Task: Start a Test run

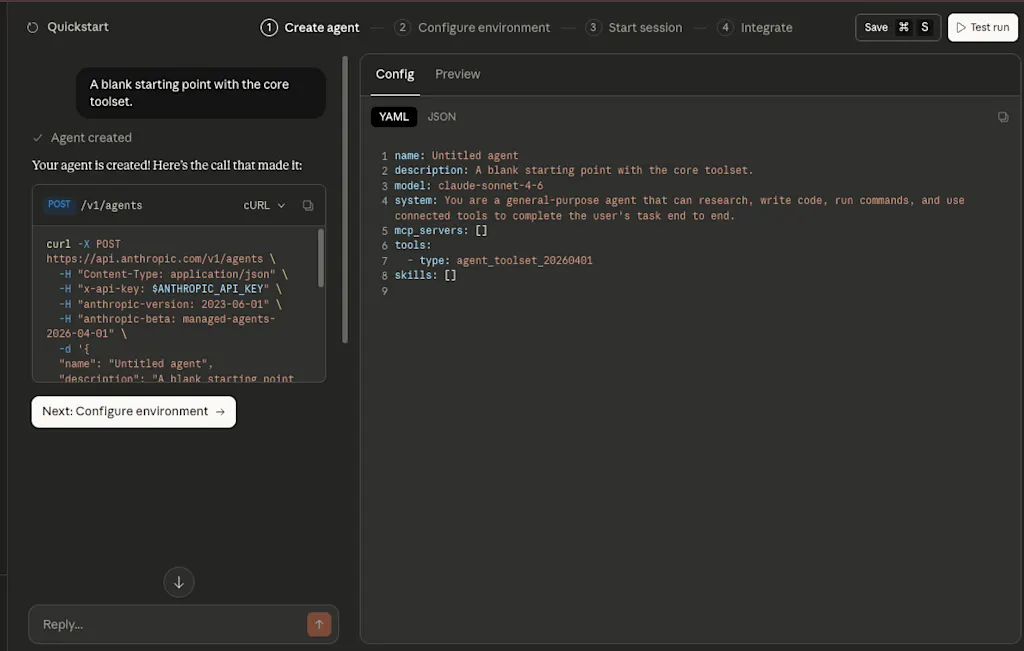Action: coord(982,27)
